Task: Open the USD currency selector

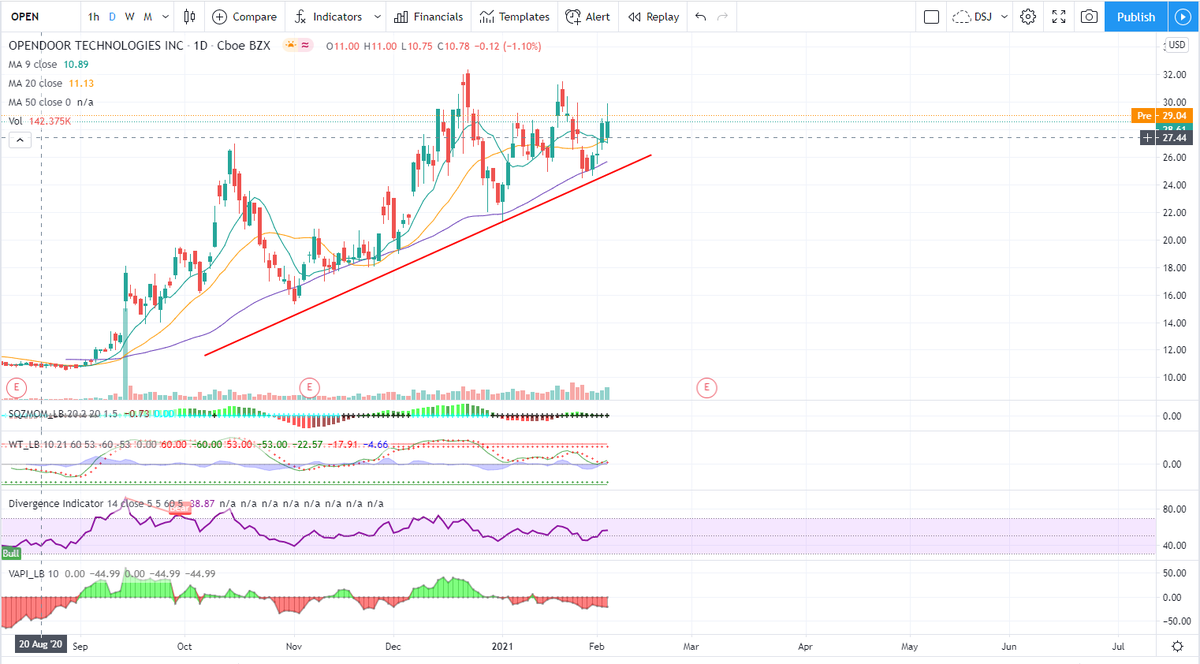Action: click(1177, 46)
